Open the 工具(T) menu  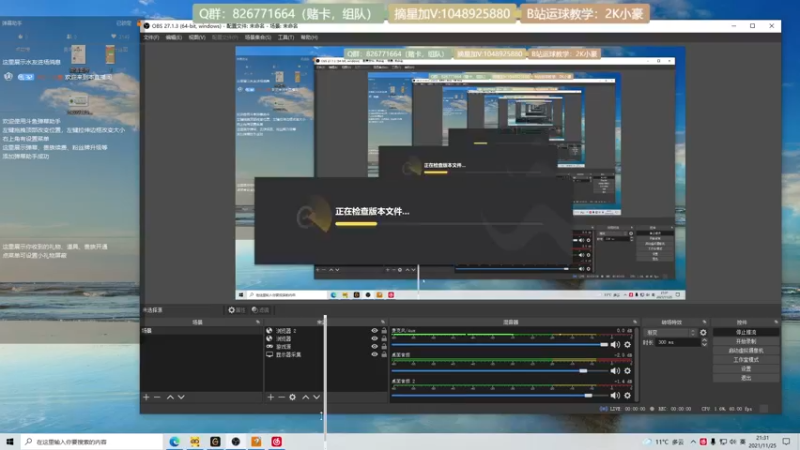(x=286, y=37)
